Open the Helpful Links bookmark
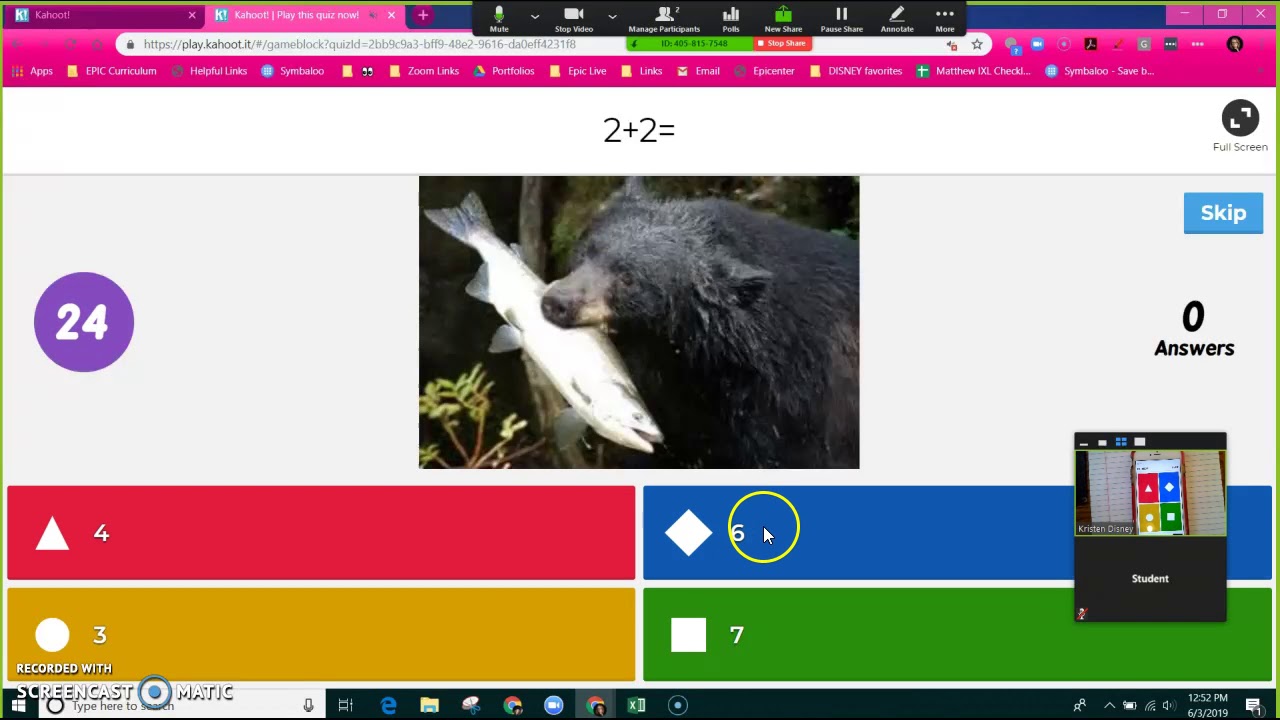 [209, 71]
